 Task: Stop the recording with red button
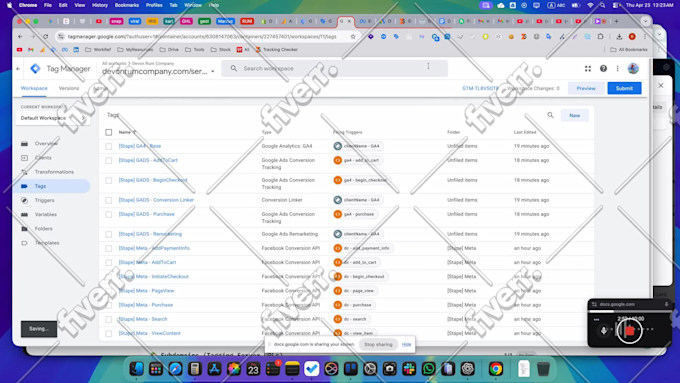[629, 331]
